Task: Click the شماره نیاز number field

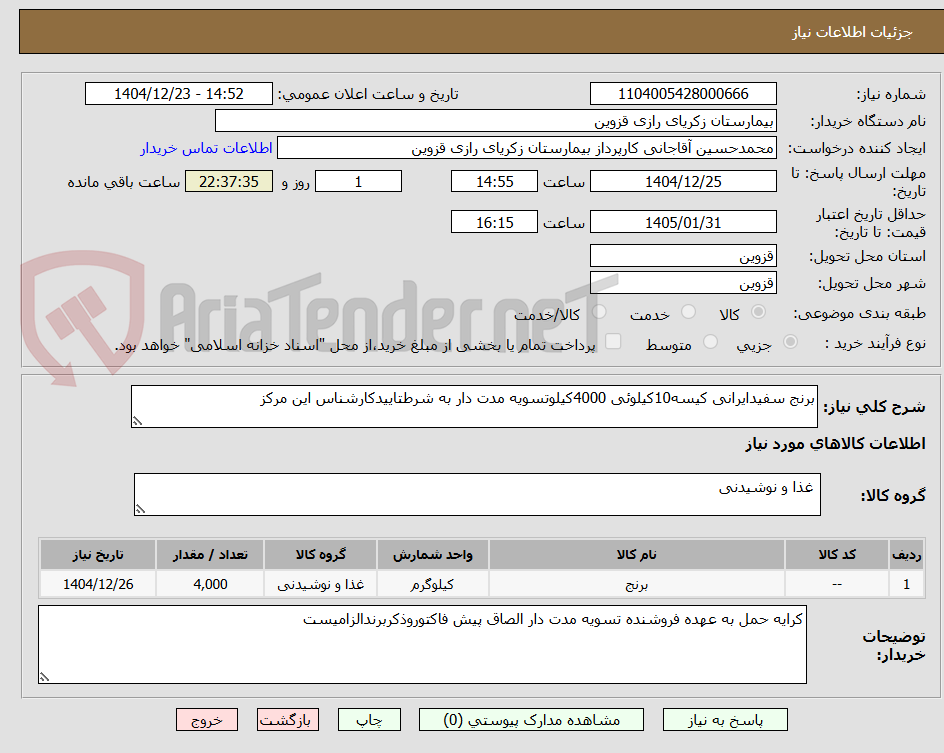Action: pos(683,94)
